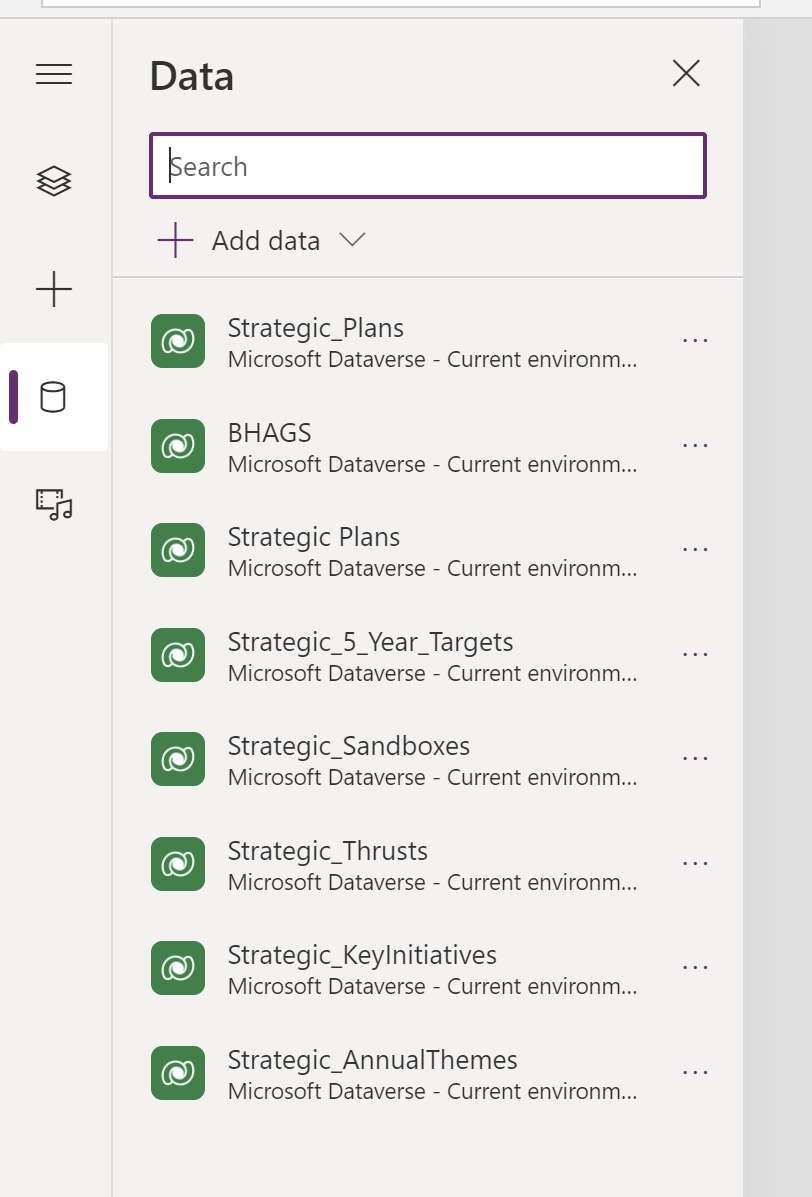Image resolution: width=812 pixels, height=1197 pixels.
Task: Open the Media icon in sidebar
Action: 54,504
